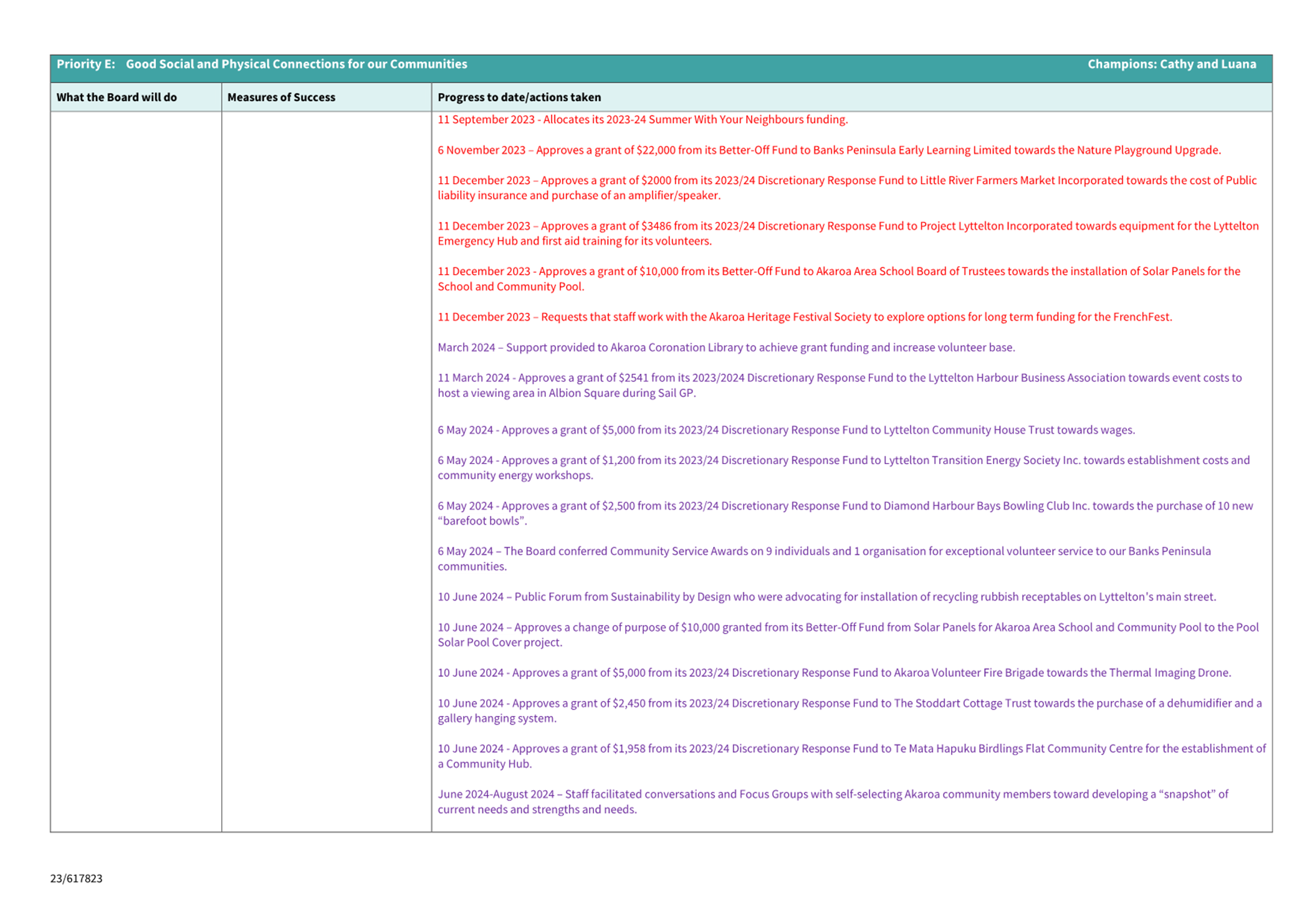Click the Project Lyttelton $3486 grant entry
This screenshot has width=1307, height=924.
click(846, 233)
